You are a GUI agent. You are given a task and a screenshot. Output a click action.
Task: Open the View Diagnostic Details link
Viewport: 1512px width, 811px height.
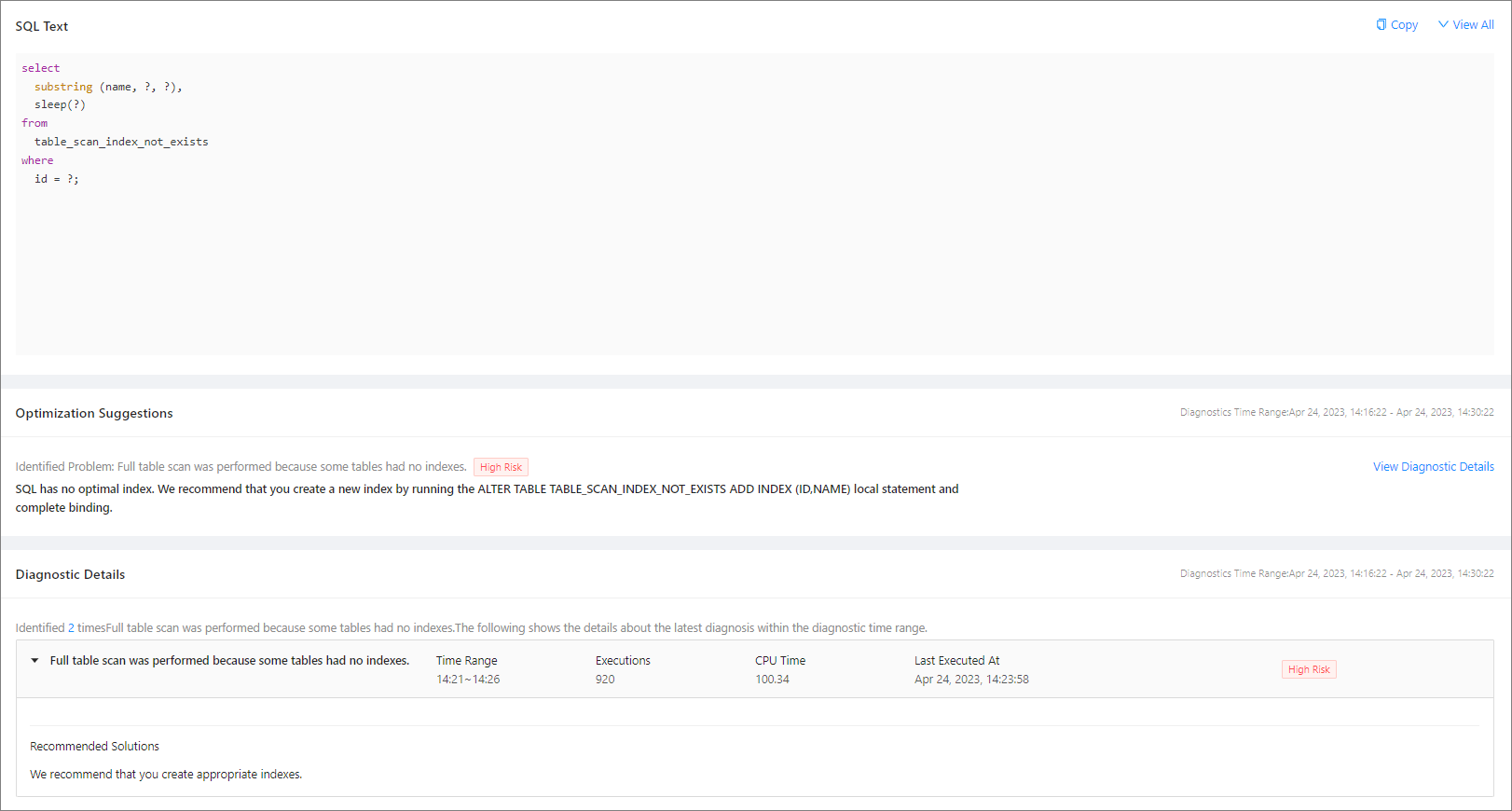pos(1433,467)
